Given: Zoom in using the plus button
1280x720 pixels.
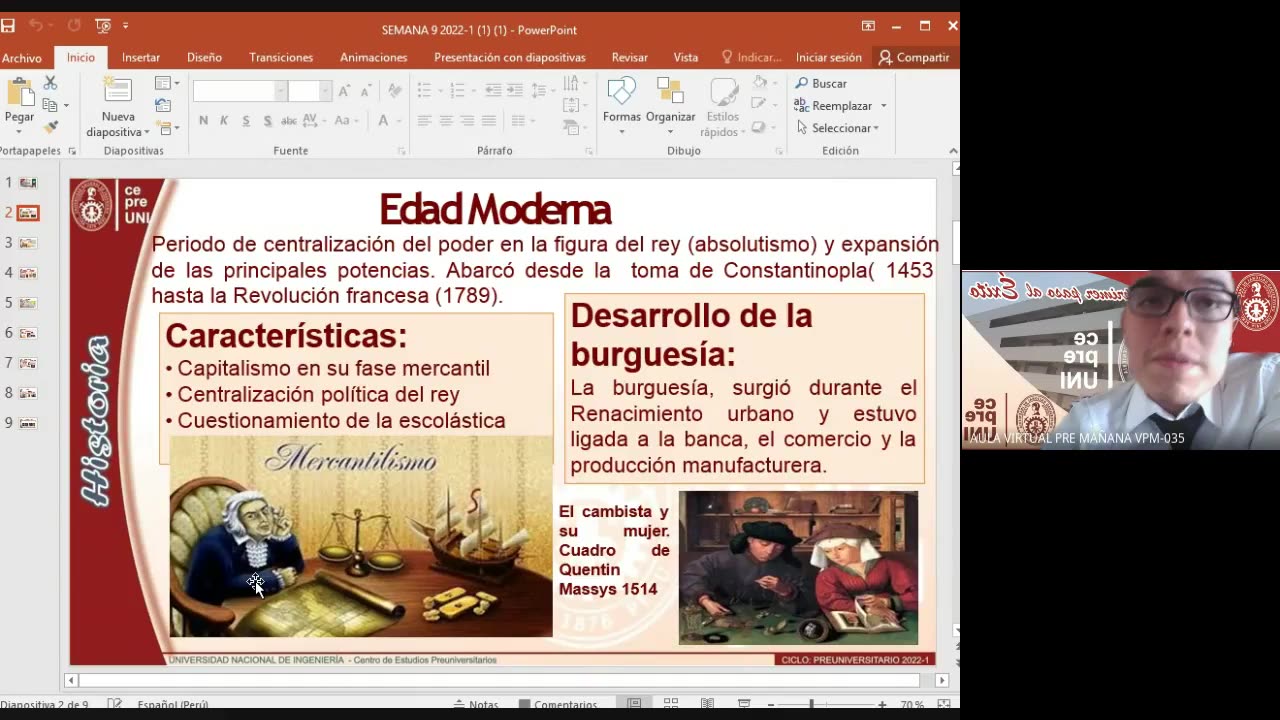Looking at the screenshot, I should point(882,705).
